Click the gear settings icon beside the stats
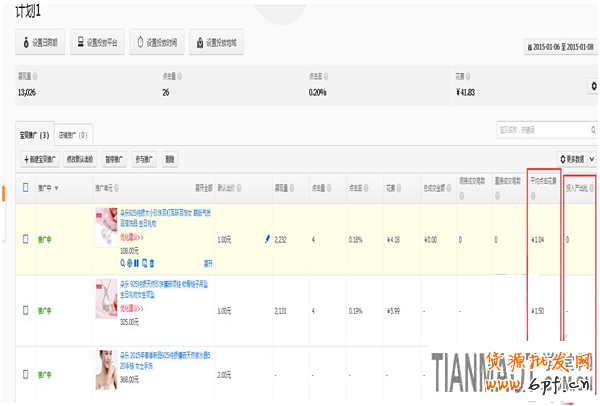Screen dimensions: 600x406 click(593, 87)
